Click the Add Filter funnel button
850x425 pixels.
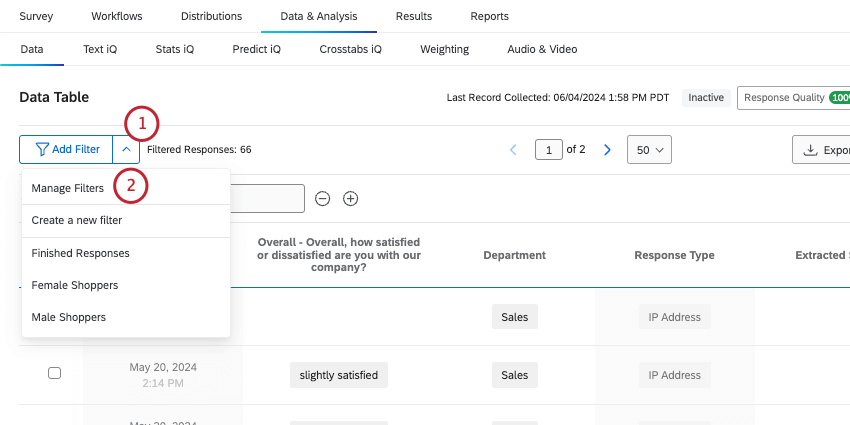(x=67, y=150)
